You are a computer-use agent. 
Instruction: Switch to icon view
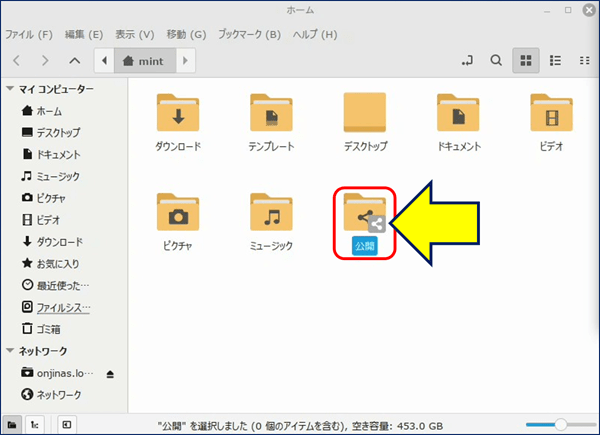(x=526, y=60)
